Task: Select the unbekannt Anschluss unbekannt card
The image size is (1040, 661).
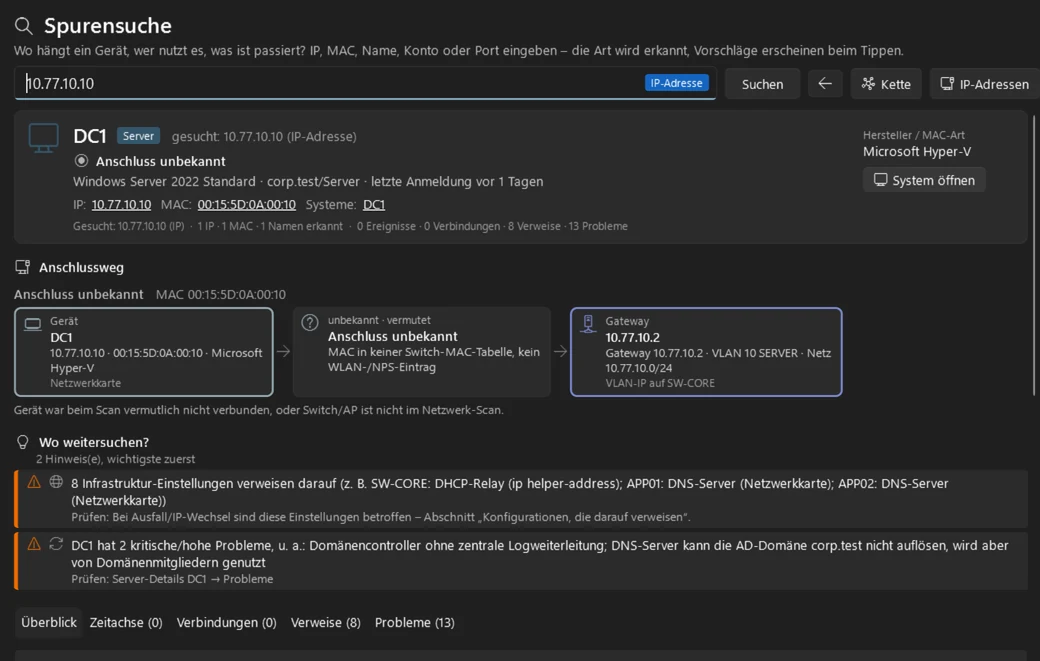Action: 422,352
